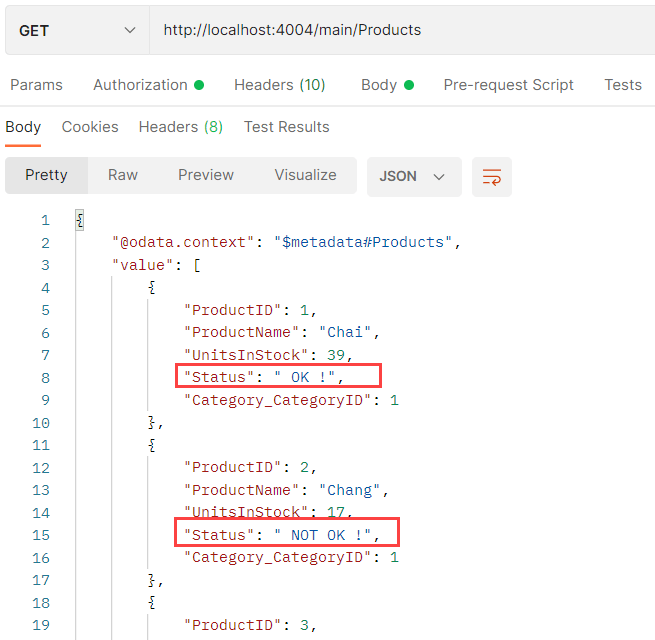Open the GET method dropdown
Viewport: 655px width, 640px height.
76,30
